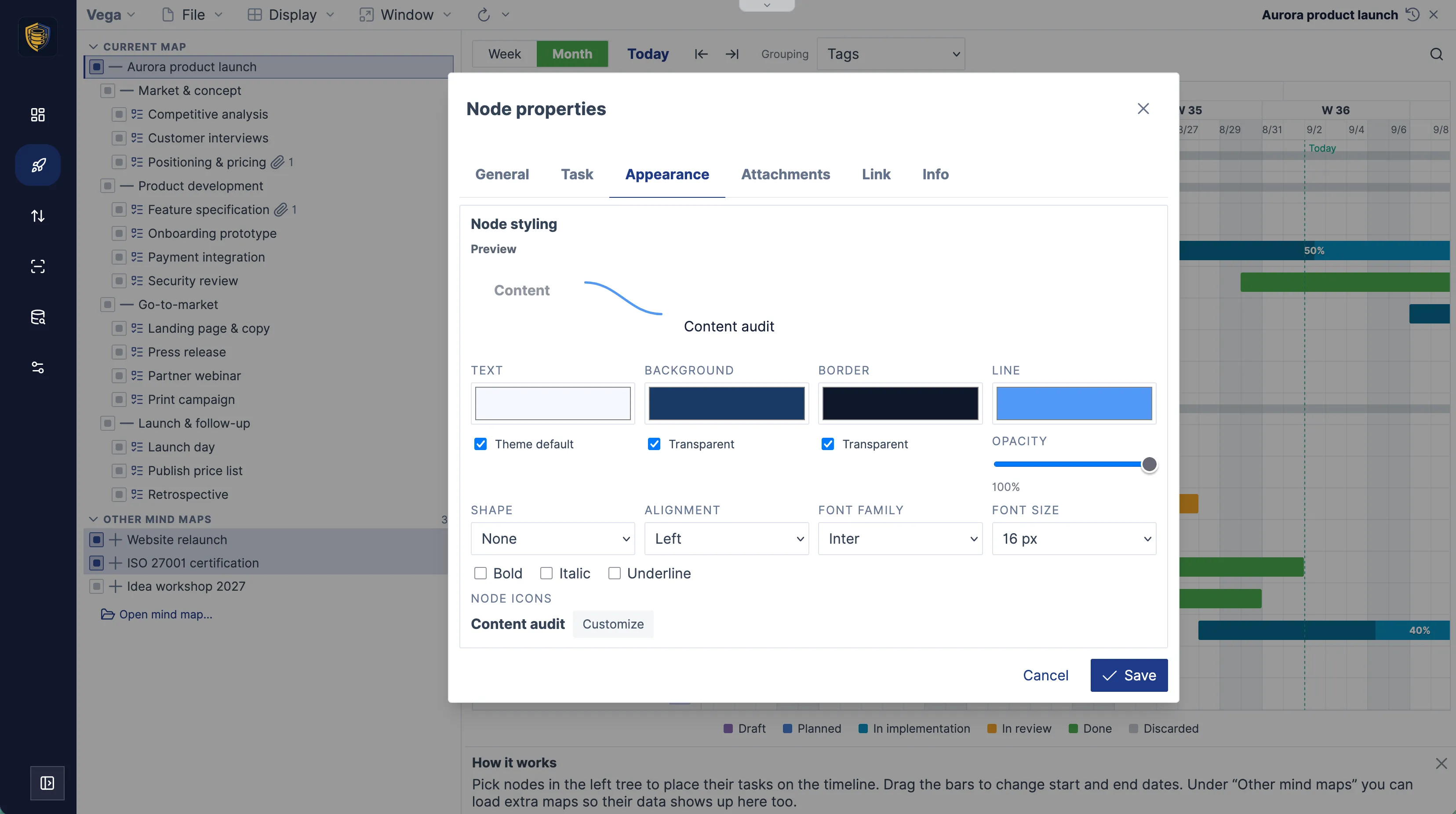Click task list icon of Competitive analysis
Screen dimensions: 1456x814
pos(137,114)
